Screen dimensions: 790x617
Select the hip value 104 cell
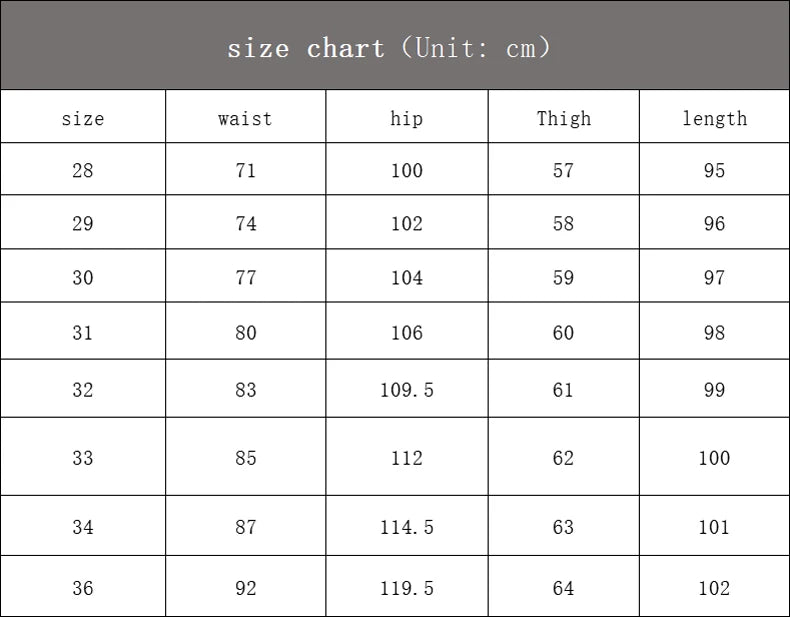click(406, 277)
